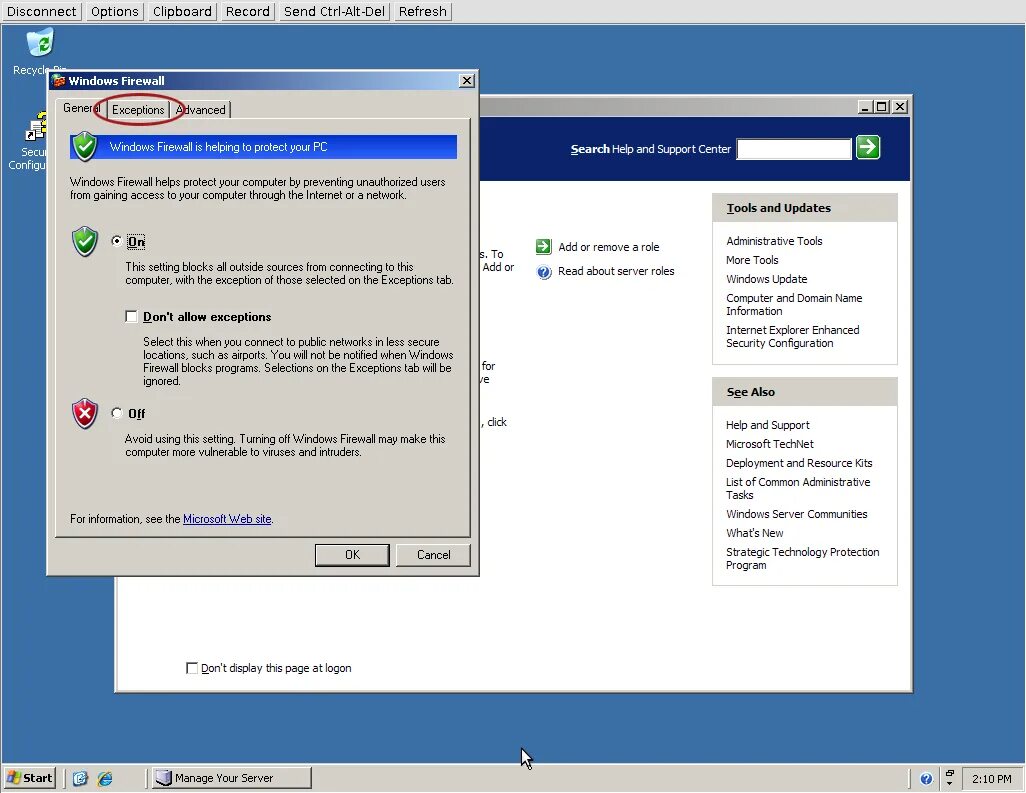Open Help and Support link
The width and height of the screenshot is (1026, 793).
coord(768,425)
